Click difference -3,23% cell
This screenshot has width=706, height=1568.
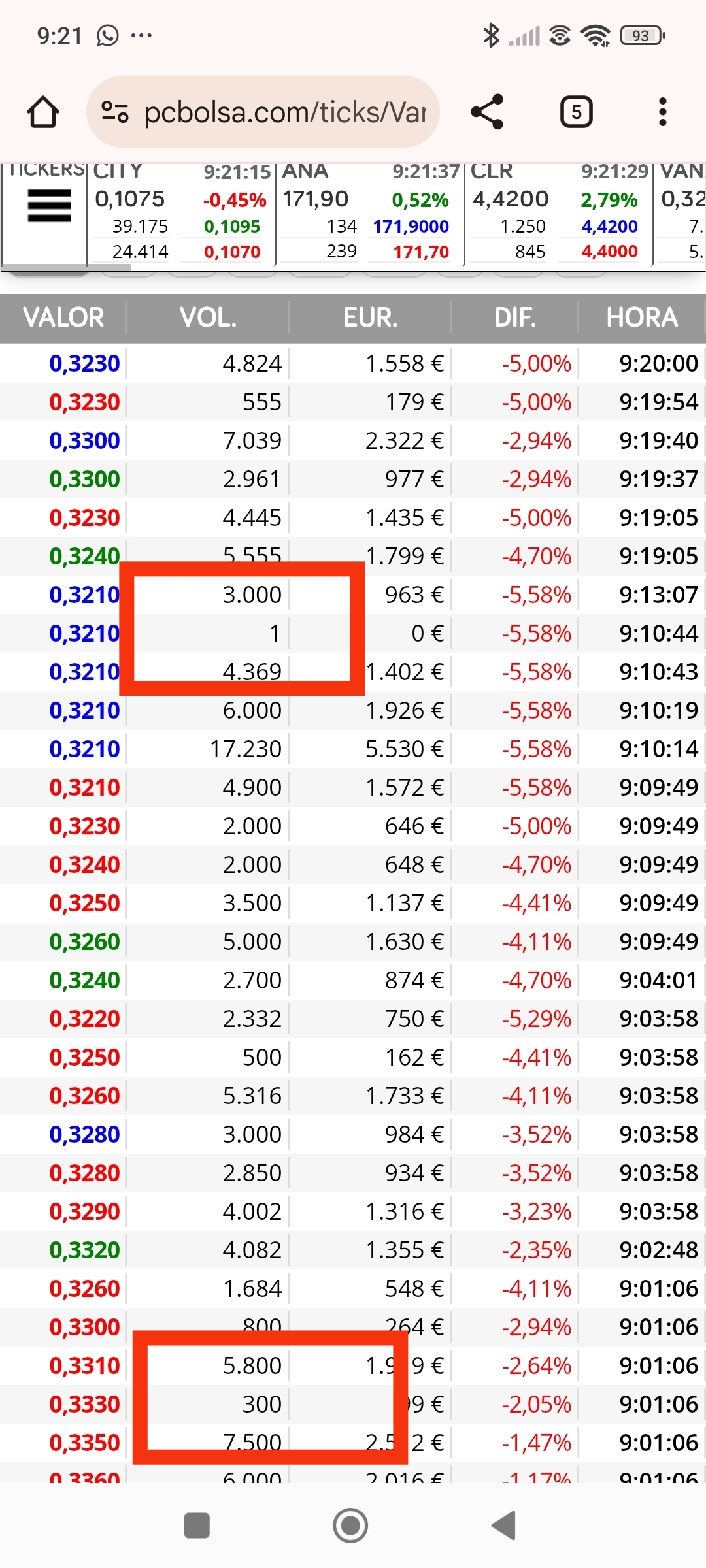click(537, 1211)
